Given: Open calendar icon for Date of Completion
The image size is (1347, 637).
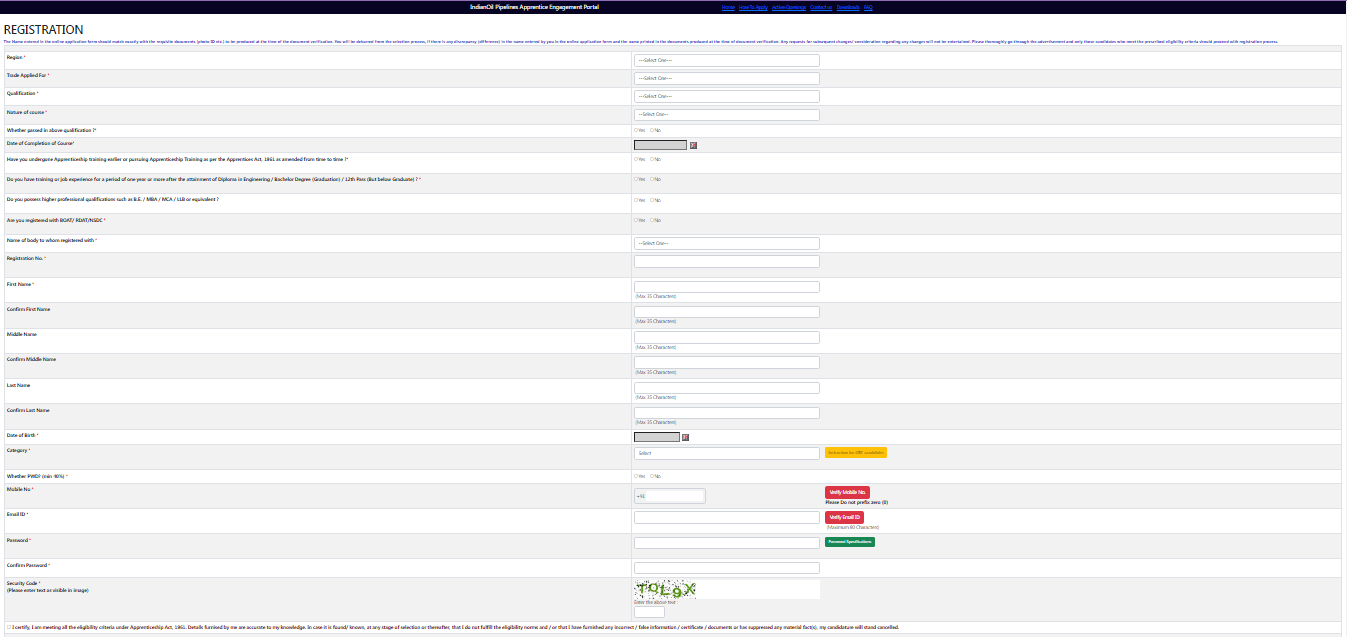Looking at the screenshot, I should tap(693, 145).
